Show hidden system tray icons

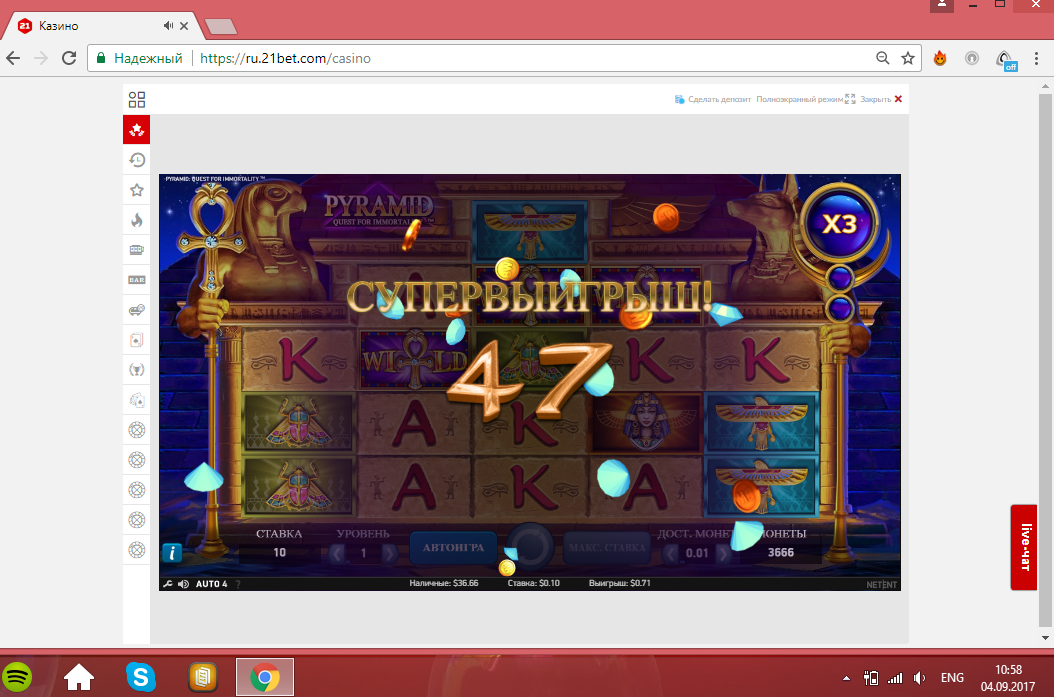(846, 678)
